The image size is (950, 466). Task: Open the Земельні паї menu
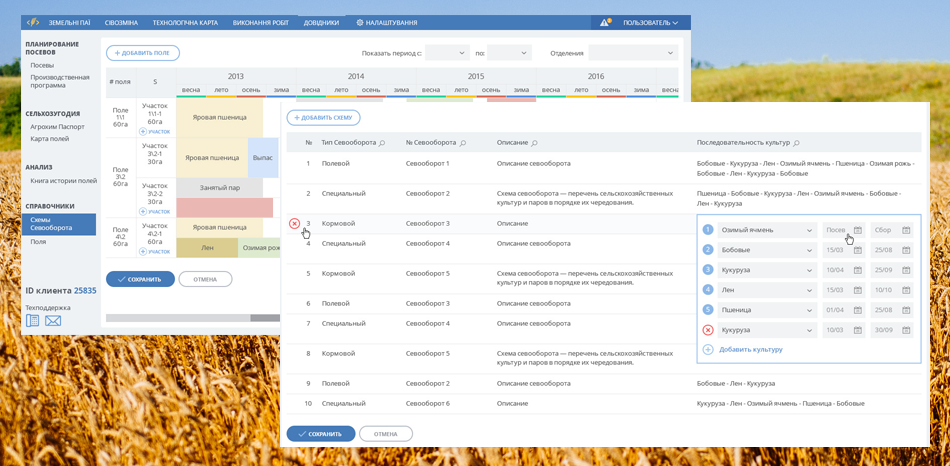click(x=70, y=23)
